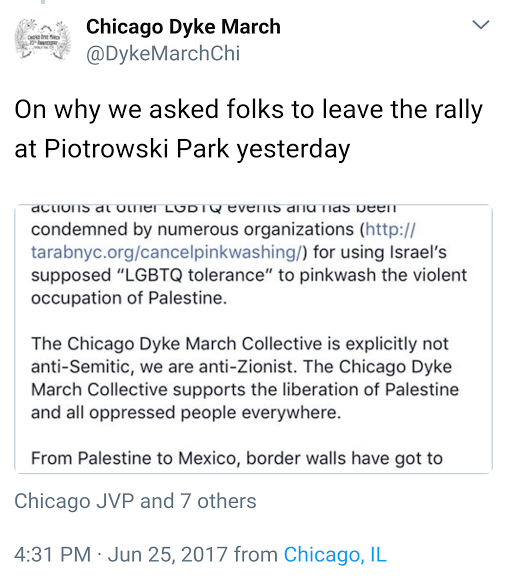Click 'March Collective supports the liberation' line

[x=245, y=390]
